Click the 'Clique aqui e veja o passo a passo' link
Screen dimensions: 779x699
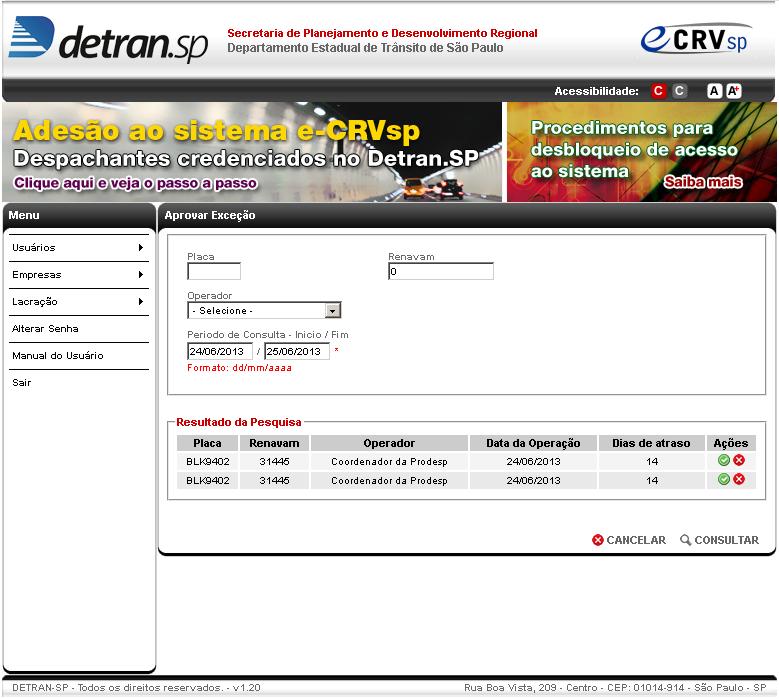pyautogui.click(x=135, y=183)
